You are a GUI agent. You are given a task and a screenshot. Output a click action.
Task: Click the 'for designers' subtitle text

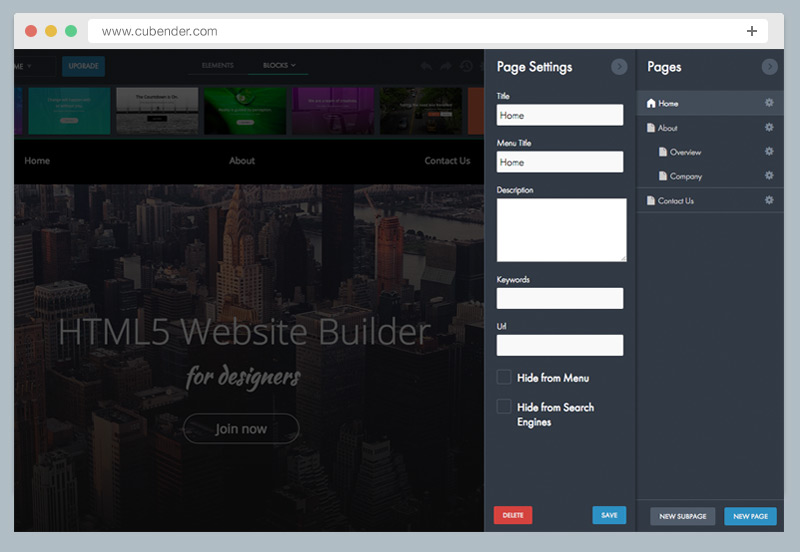click(243, 378)
